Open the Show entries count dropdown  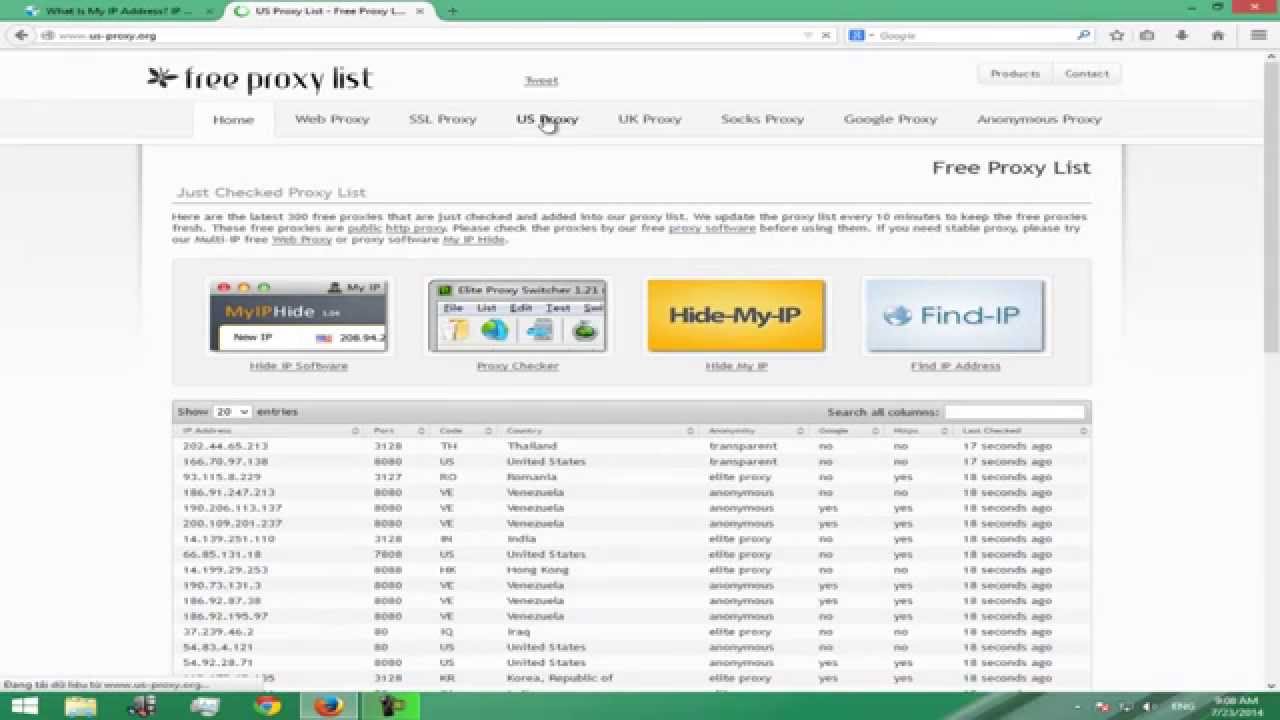coord(232,412)
